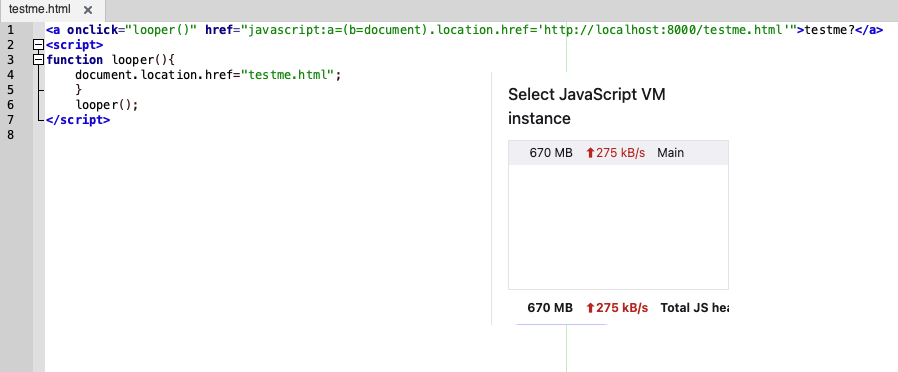Place cursor on the looper() call line

point(107,105)
